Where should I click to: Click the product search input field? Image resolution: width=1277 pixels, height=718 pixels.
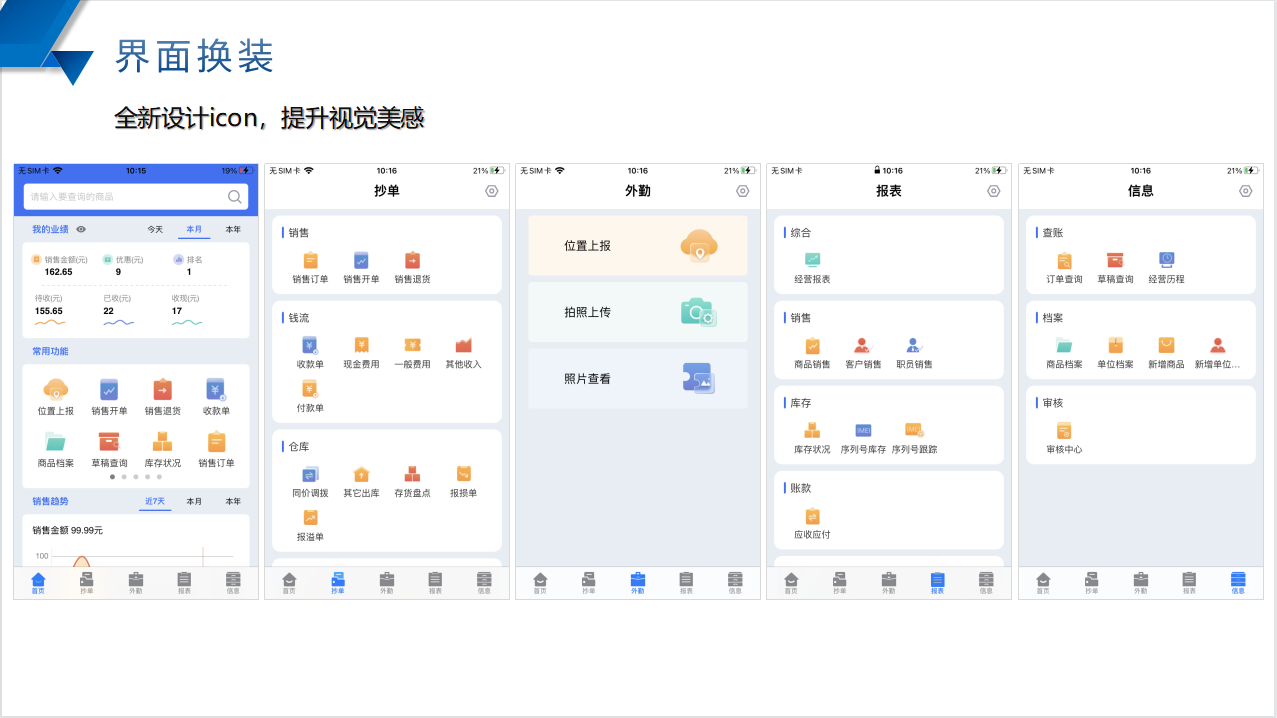point(125,197)
